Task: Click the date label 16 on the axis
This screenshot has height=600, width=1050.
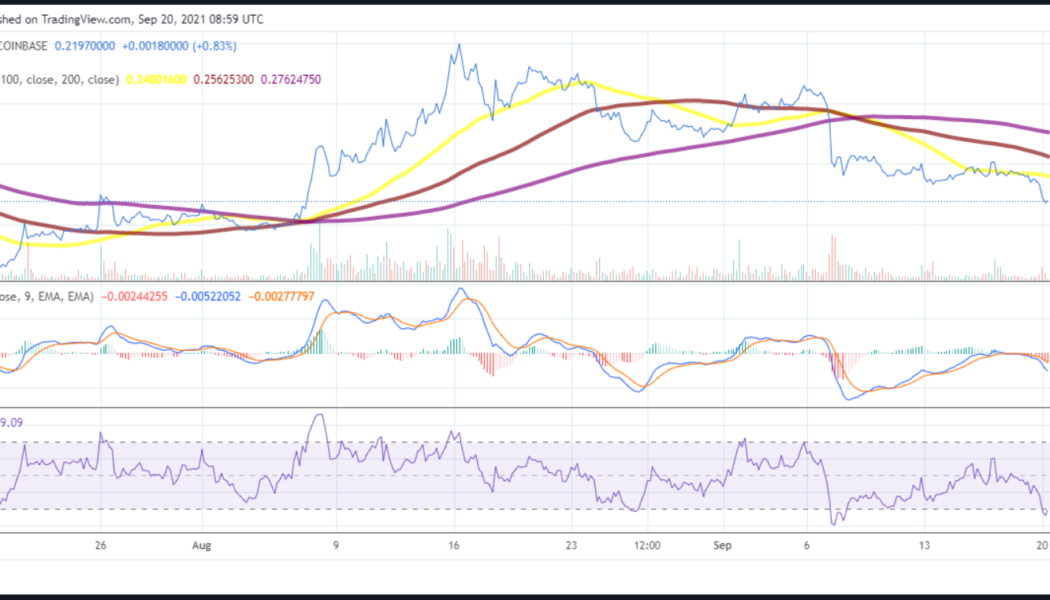Action: [x=453, y=546]
